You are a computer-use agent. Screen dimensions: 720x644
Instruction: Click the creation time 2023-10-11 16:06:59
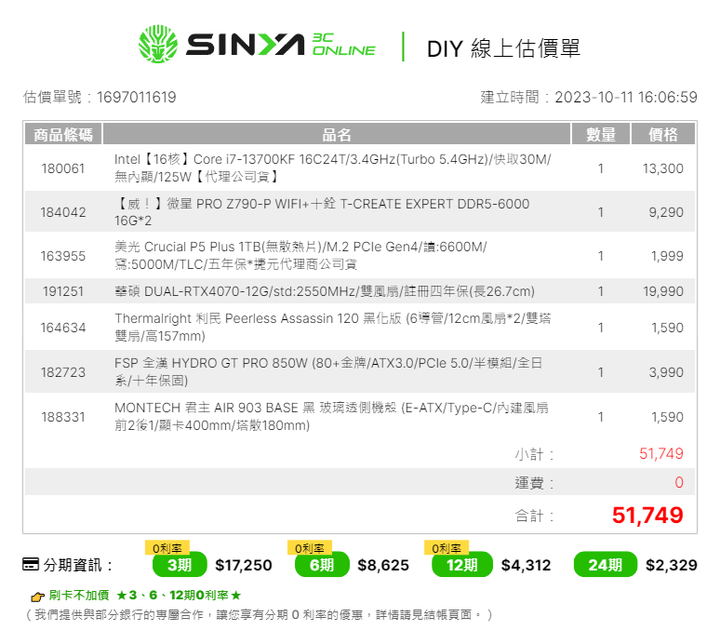(626, 97)
